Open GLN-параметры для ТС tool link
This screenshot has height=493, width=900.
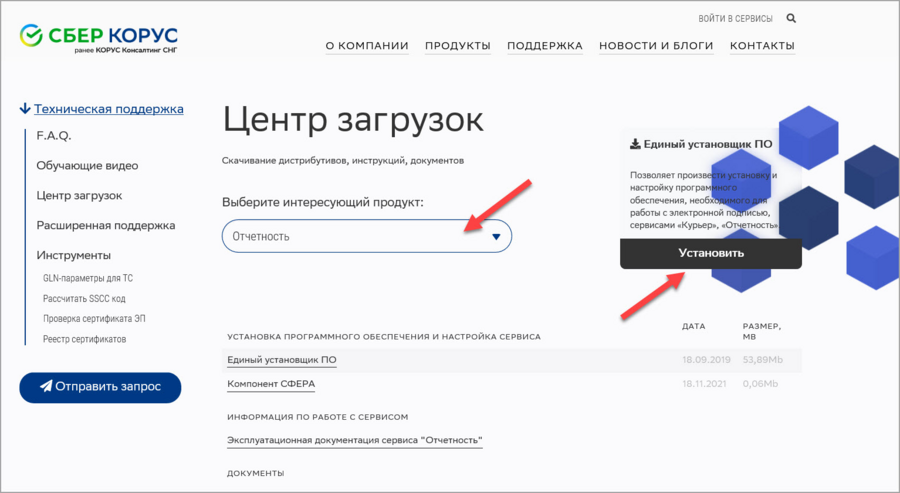click(x=88, y=278)
